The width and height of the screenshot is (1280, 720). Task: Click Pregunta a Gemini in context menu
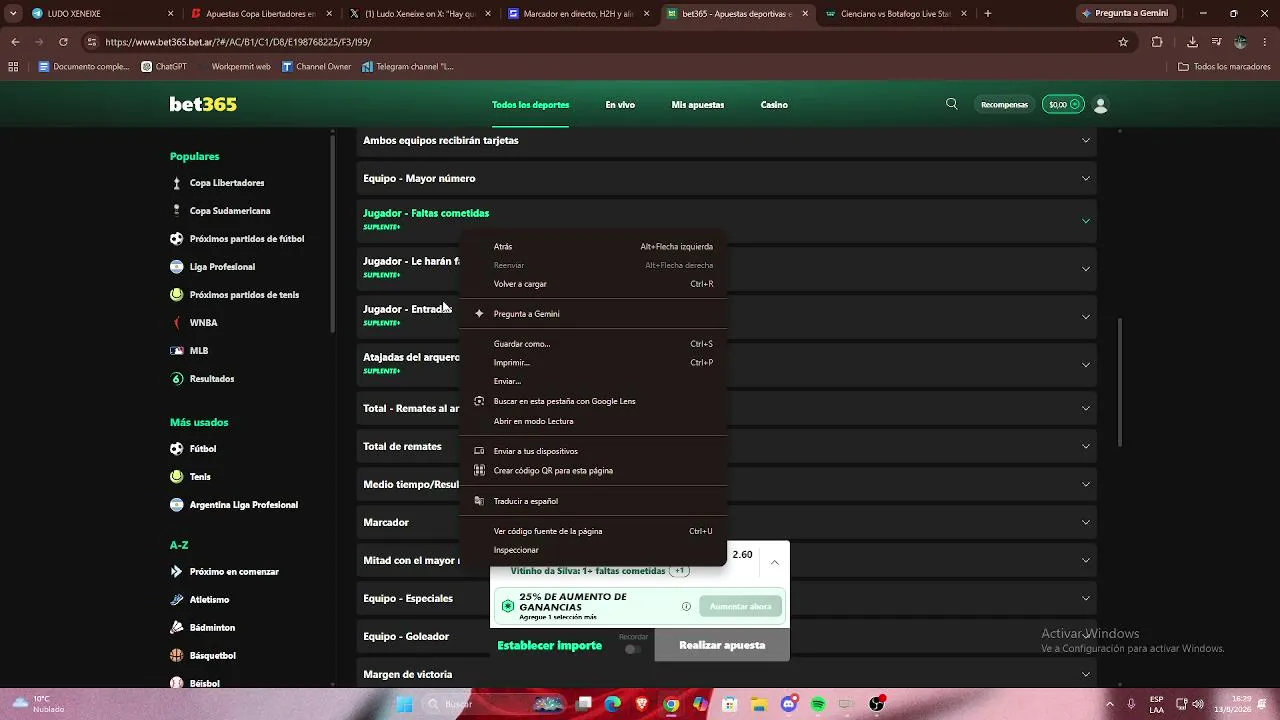point(593,314)
